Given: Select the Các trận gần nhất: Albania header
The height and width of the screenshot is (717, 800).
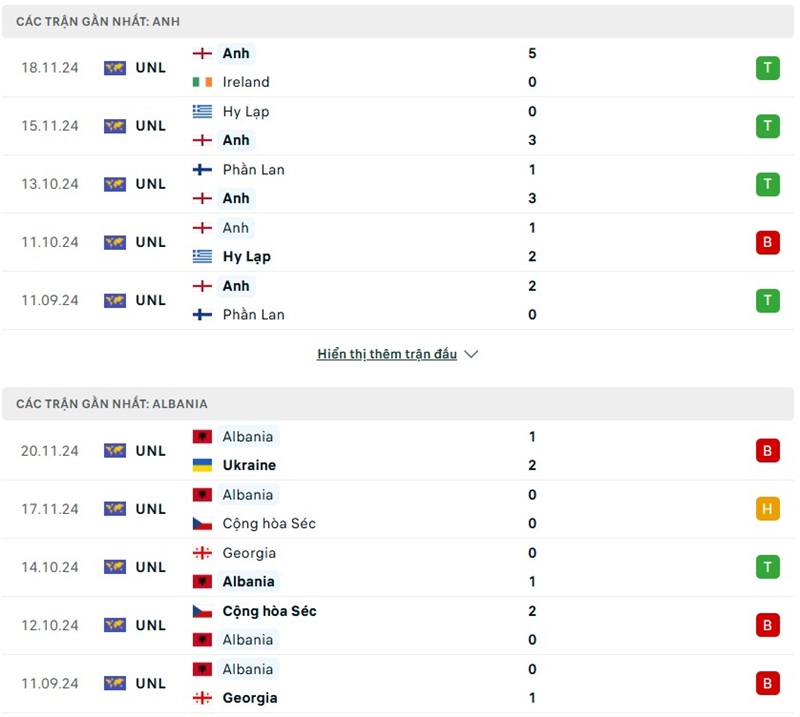Looking at the screenshot, I should [112, 404].
